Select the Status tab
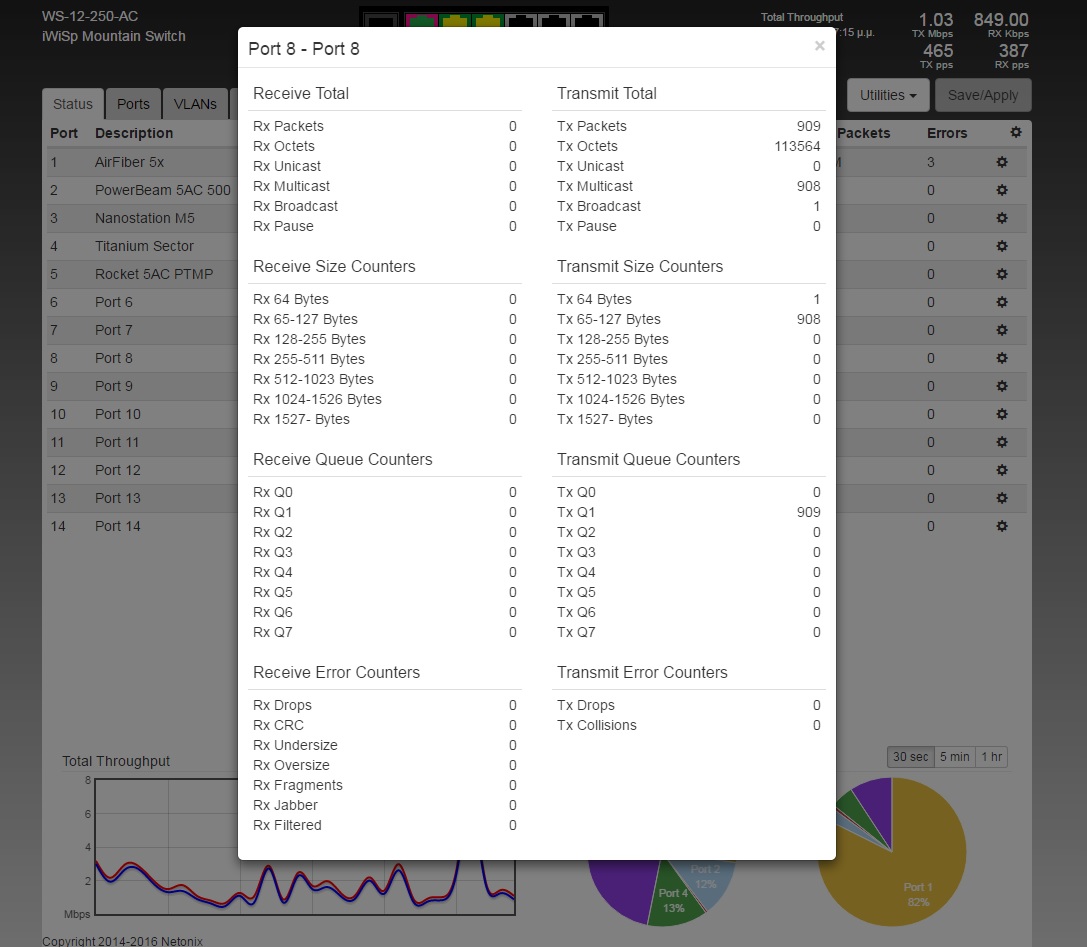This screenshot has width=1087, height=947. [x=73, y=104]
